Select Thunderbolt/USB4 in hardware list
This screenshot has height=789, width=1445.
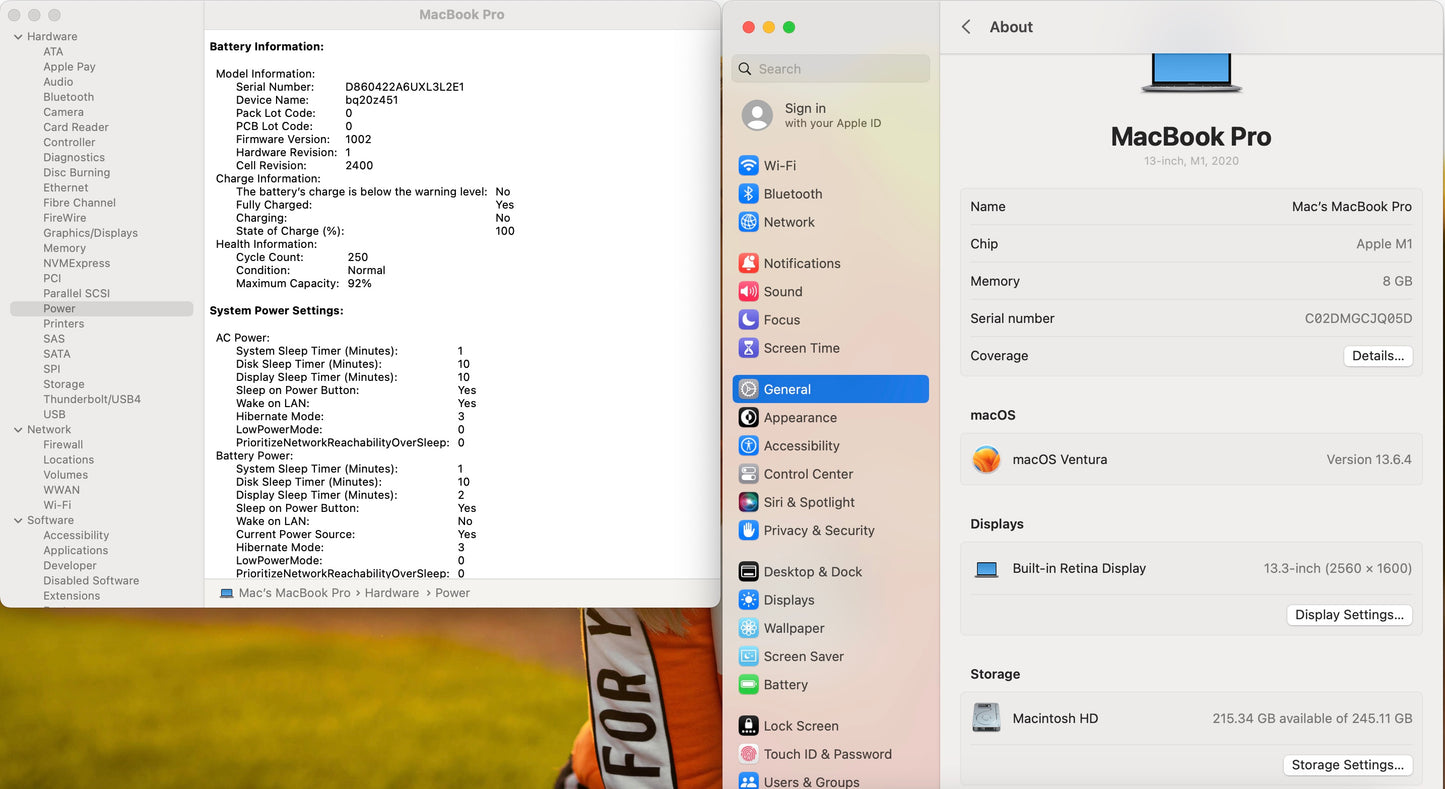point(92,400)
